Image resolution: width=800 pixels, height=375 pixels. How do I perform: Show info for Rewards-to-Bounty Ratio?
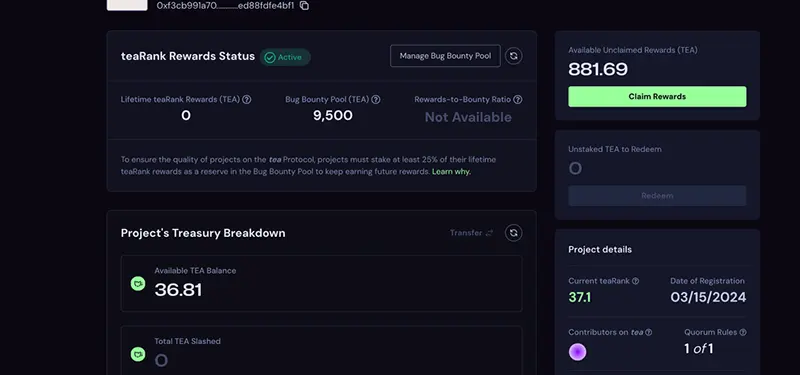click(x=517, y=99)
